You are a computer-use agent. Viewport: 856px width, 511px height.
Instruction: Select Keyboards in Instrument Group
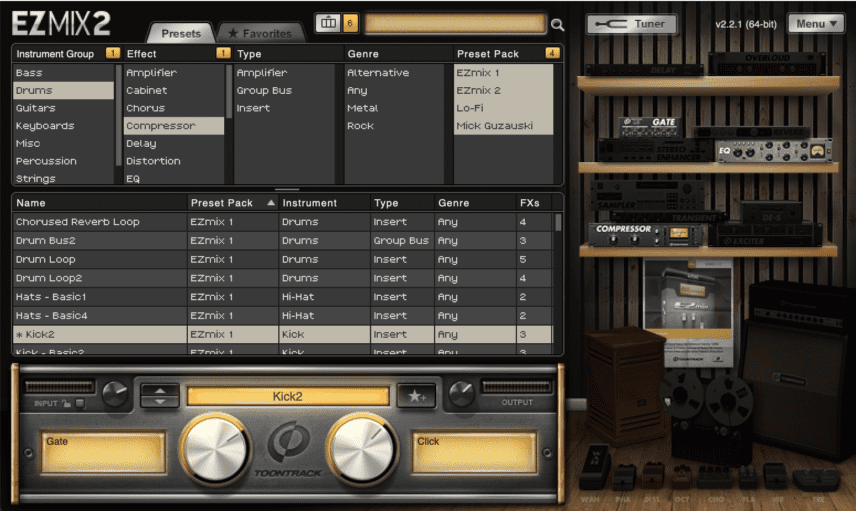63,126
